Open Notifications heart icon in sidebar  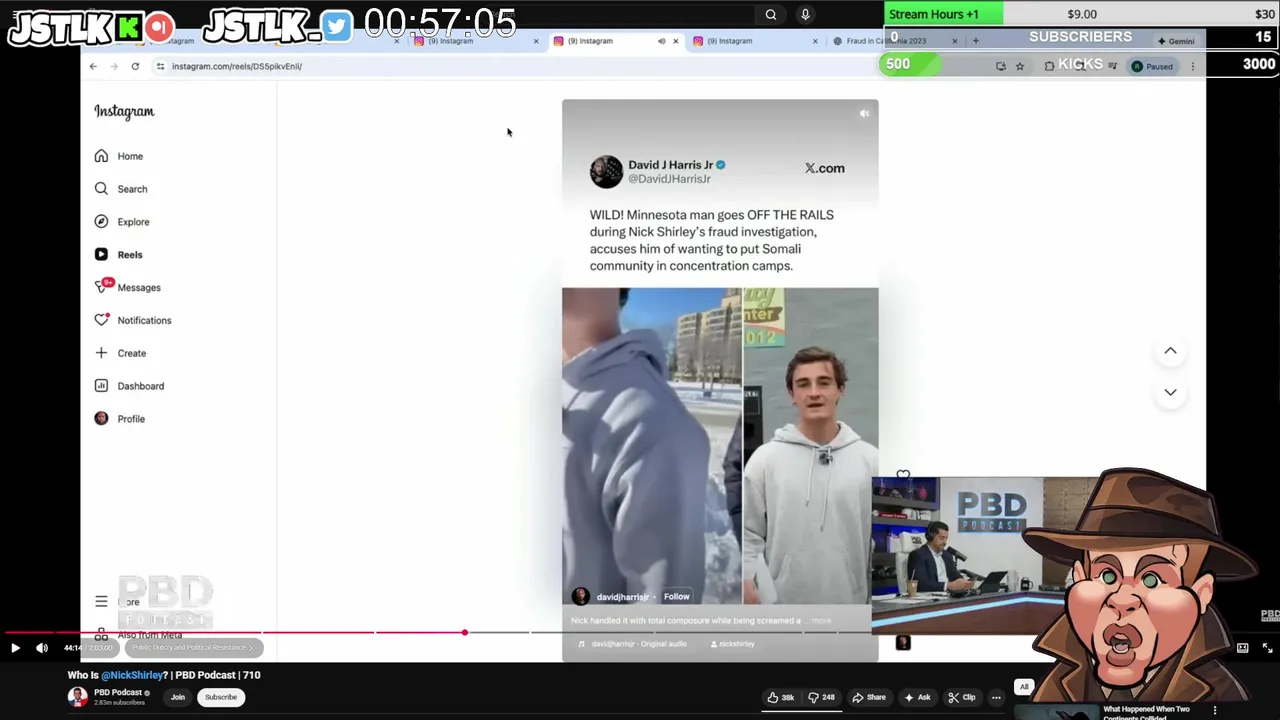click(x=101, y=320)
